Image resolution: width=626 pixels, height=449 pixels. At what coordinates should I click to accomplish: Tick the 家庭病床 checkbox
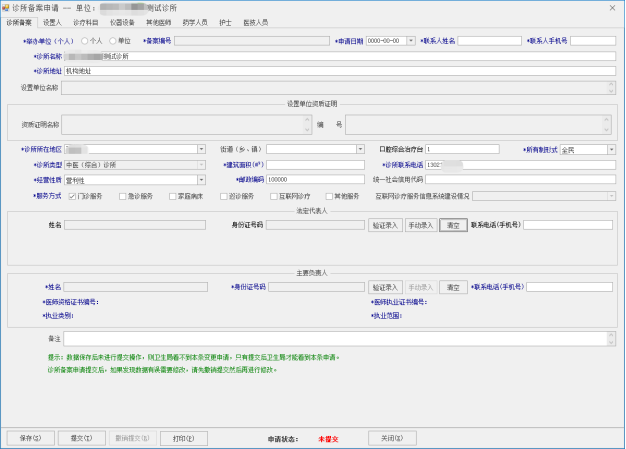click(172, 196)
